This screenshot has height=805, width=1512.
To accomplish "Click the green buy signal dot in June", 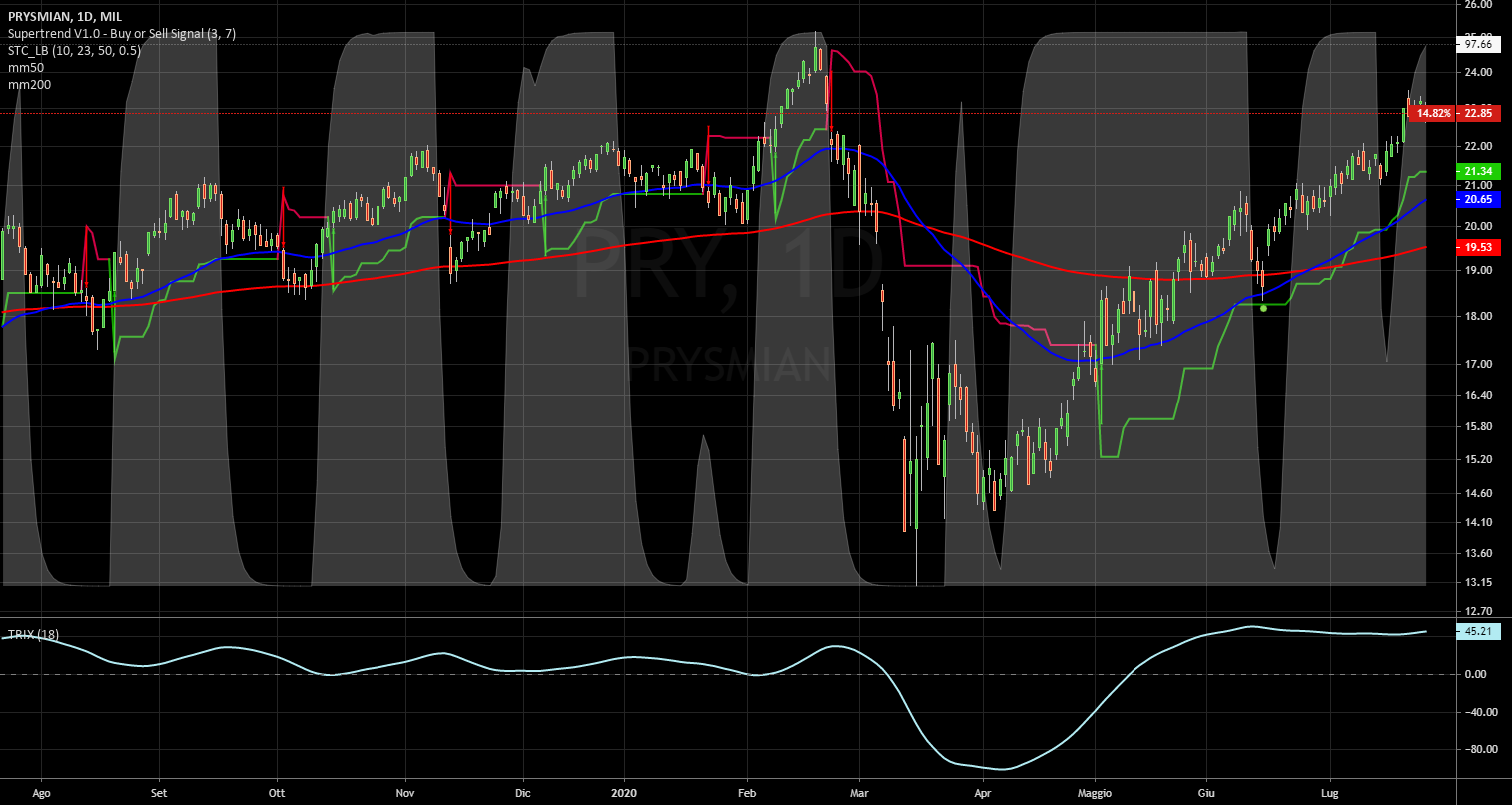I will [x=1264, y=308].
